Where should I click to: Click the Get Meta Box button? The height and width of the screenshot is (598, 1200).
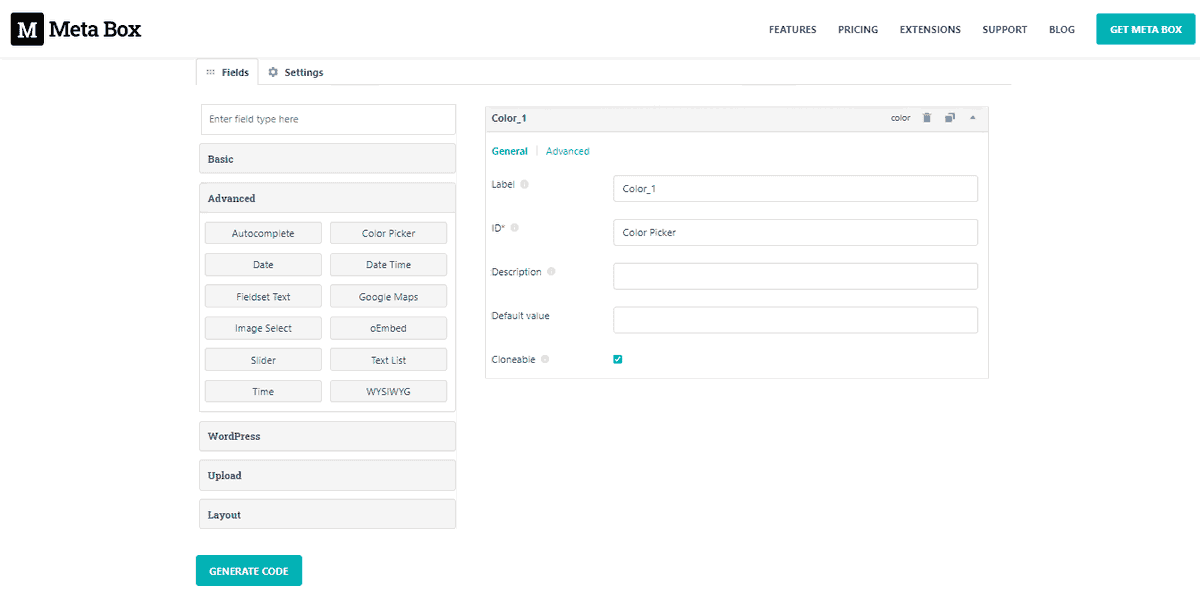(x=1145, y=30)
